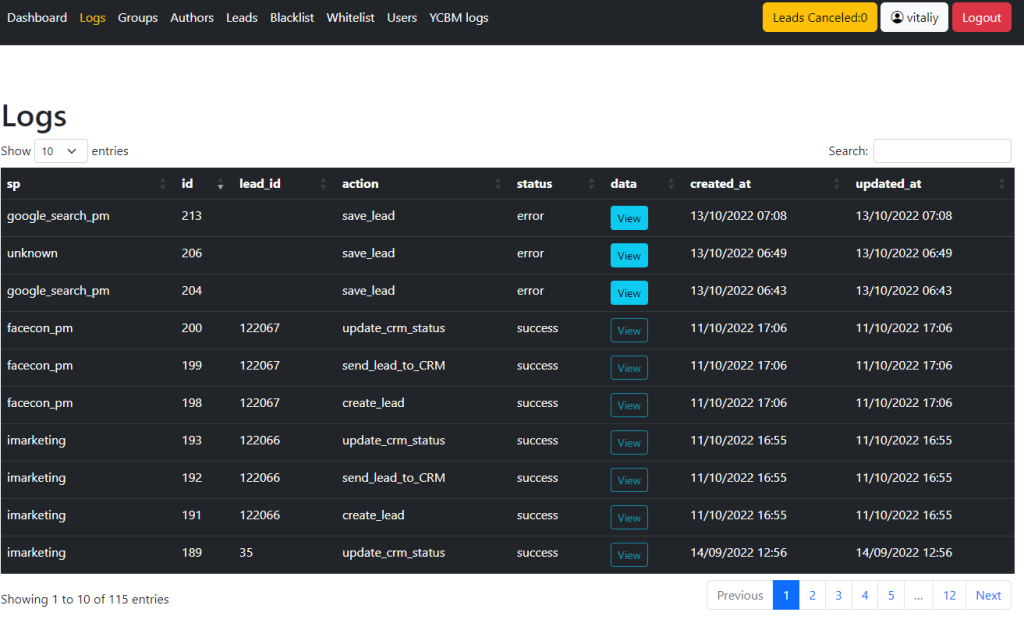Viewport: 1024px width, 630px height.
Task: Open the entries per page dropdown
Action: click(61, 151)
